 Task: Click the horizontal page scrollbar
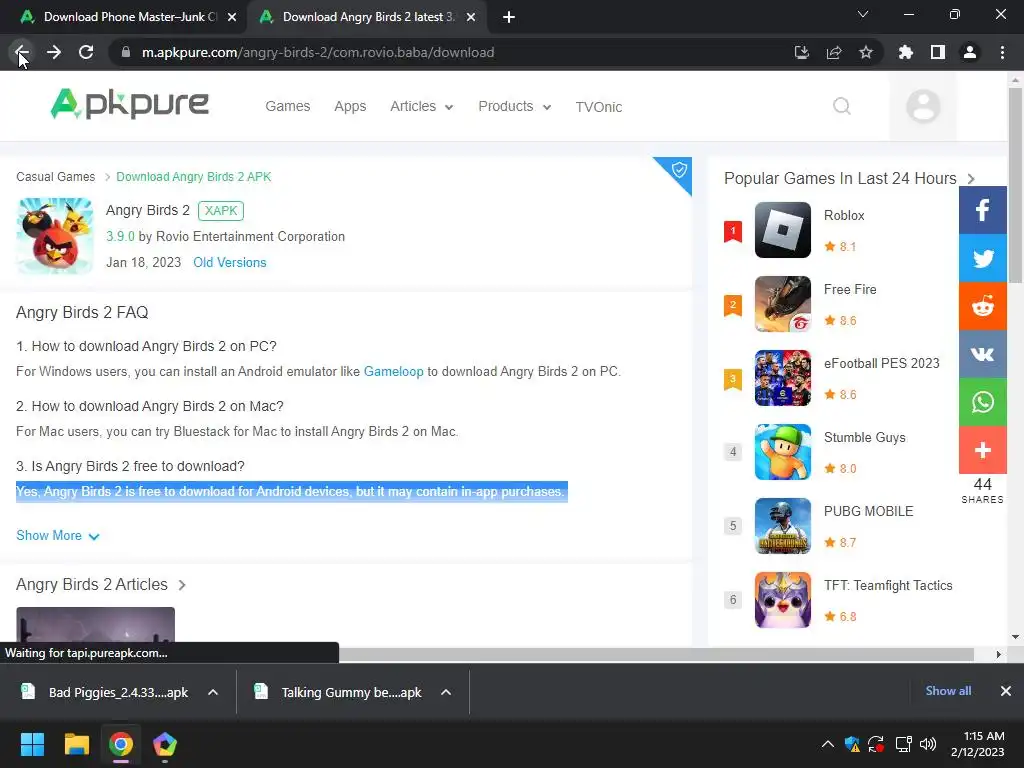click(x=656, y=654)
